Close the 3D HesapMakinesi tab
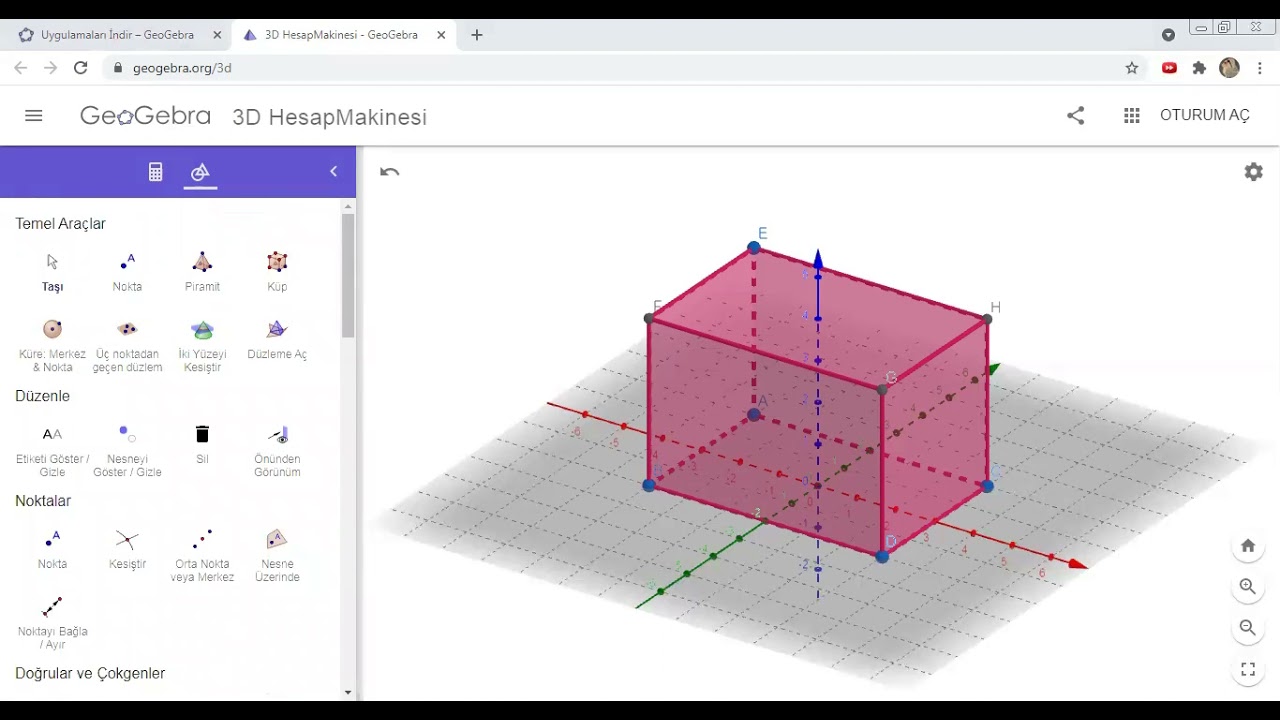Image resolution: width=1280 pixels, height=720 pixels. click(441, 35)
